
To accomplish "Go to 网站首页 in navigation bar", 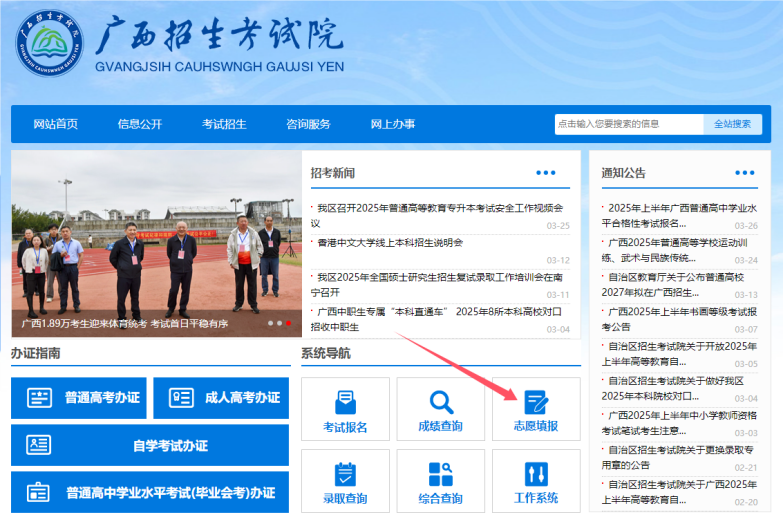I will point(56,124).
